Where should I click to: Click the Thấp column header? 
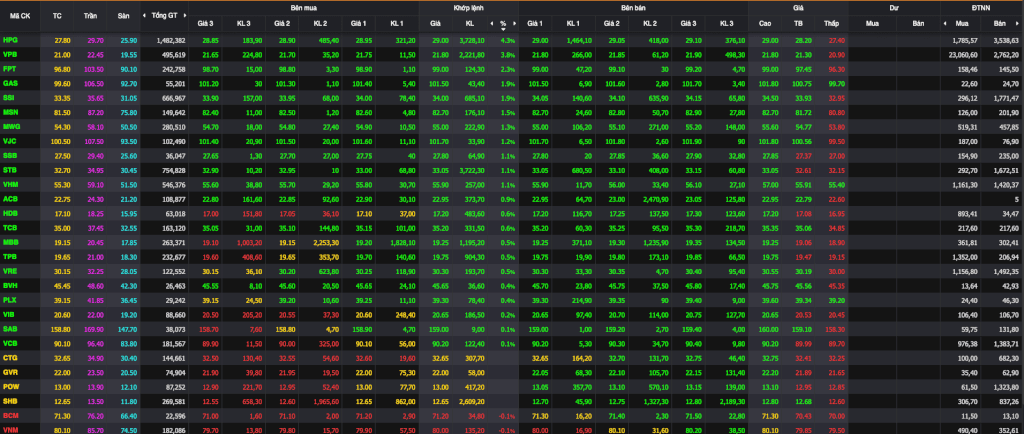(x=831, y=23)
